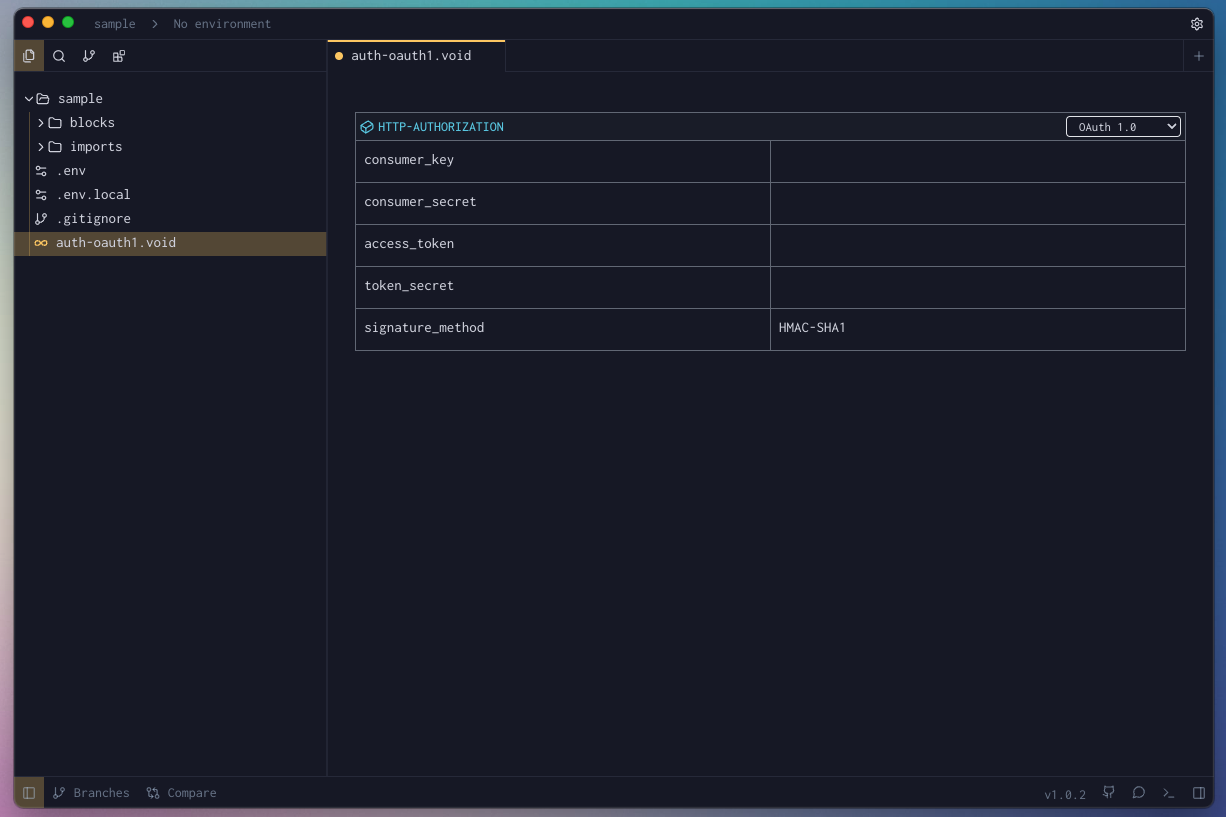The height and width of the screenshot is (817, 1226).
Task: Select the source control icon in the sidebar
Action: tap(89, 56)
